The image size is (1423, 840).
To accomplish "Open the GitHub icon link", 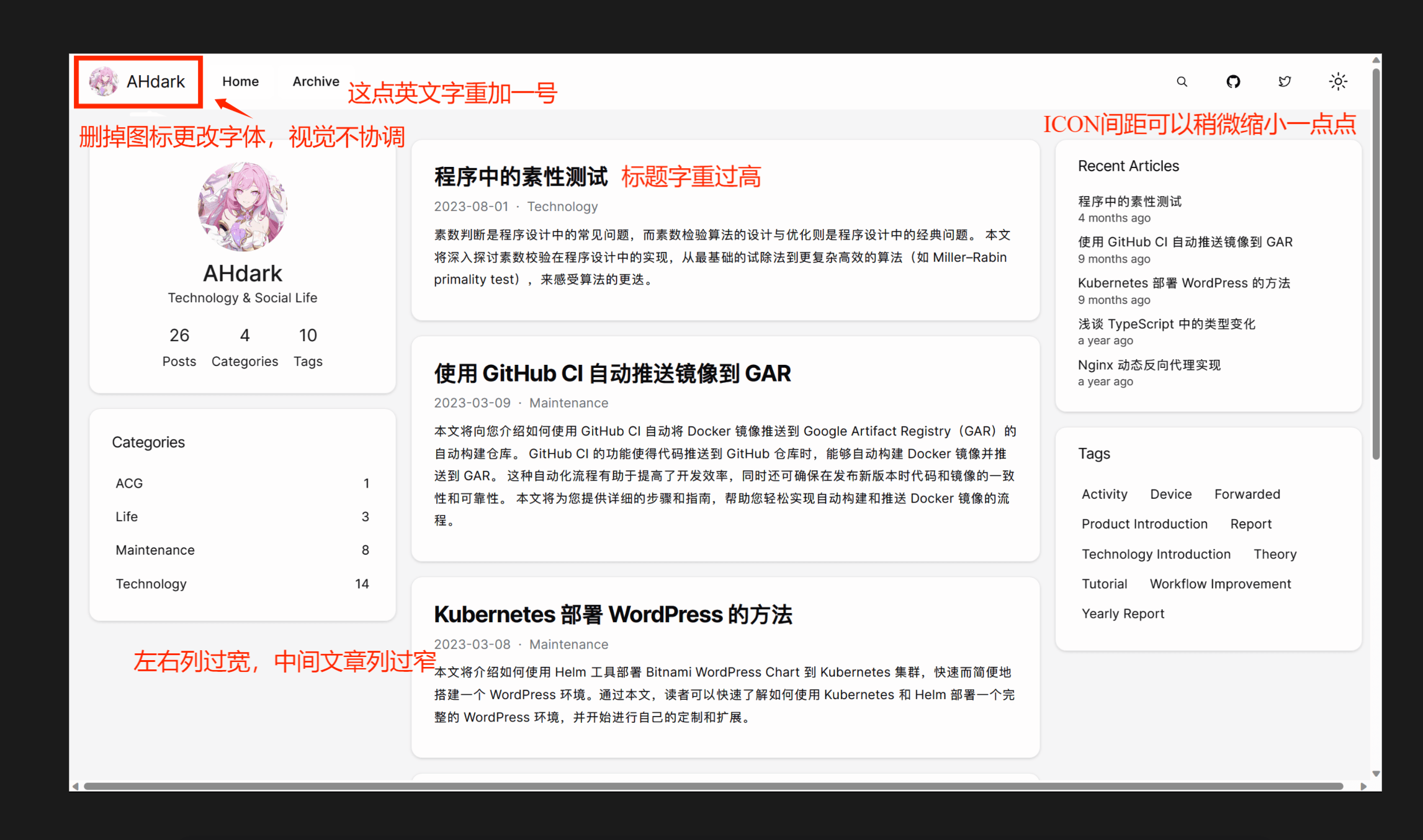I will coord(1233,82).
